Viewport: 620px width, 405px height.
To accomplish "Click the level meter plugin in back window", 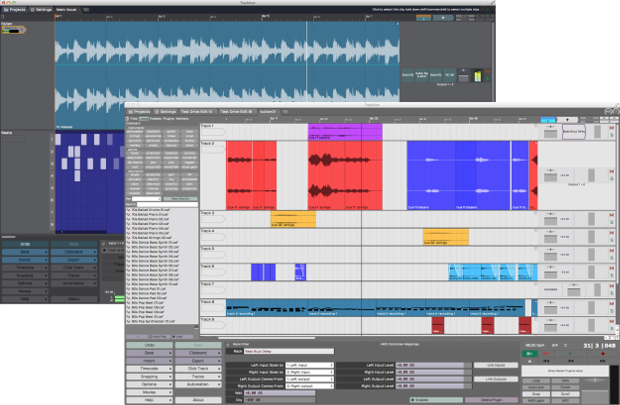I will pos(476,76).
